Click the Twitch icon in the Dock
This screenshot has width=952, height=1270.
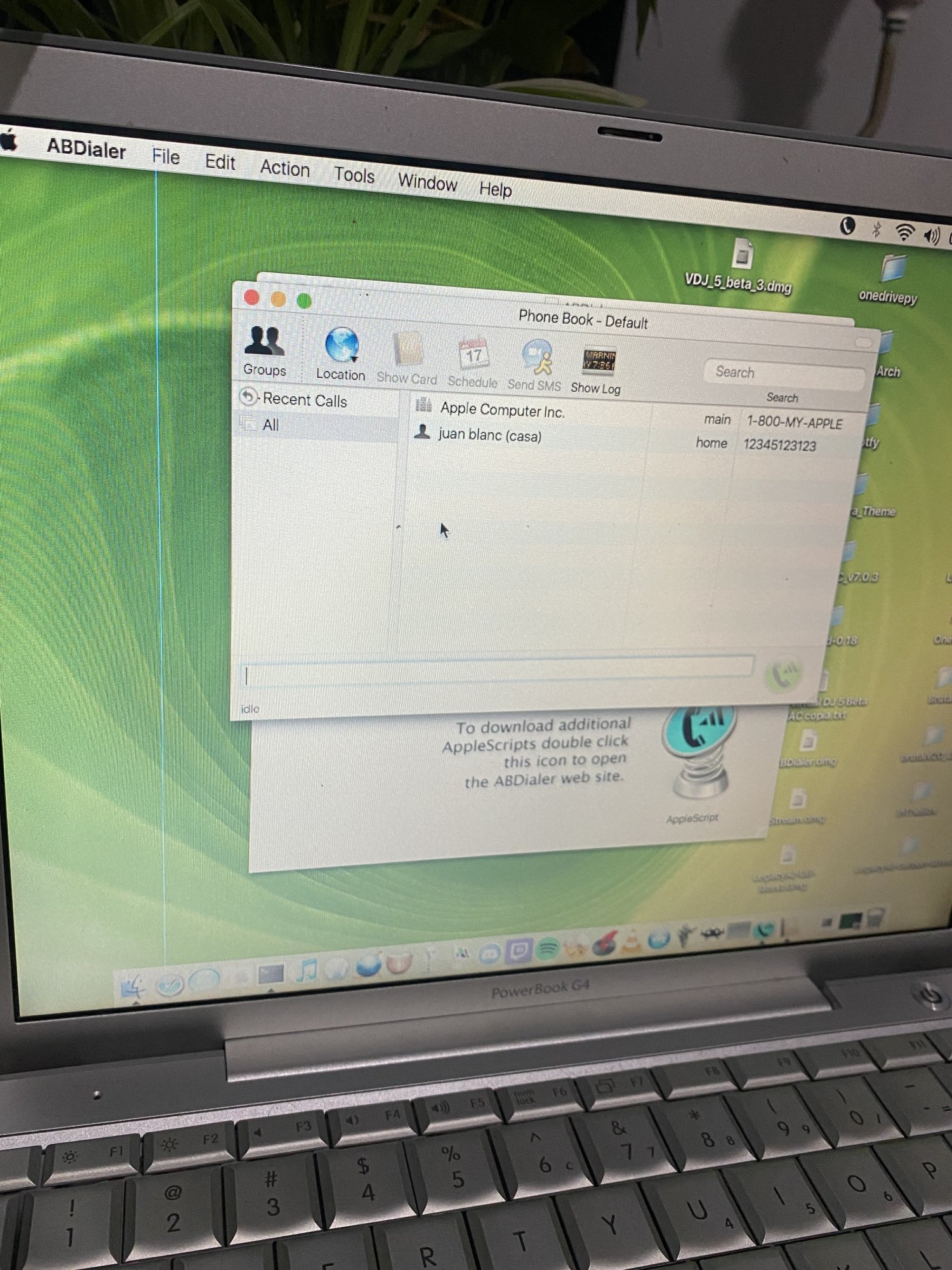[519, 951]
